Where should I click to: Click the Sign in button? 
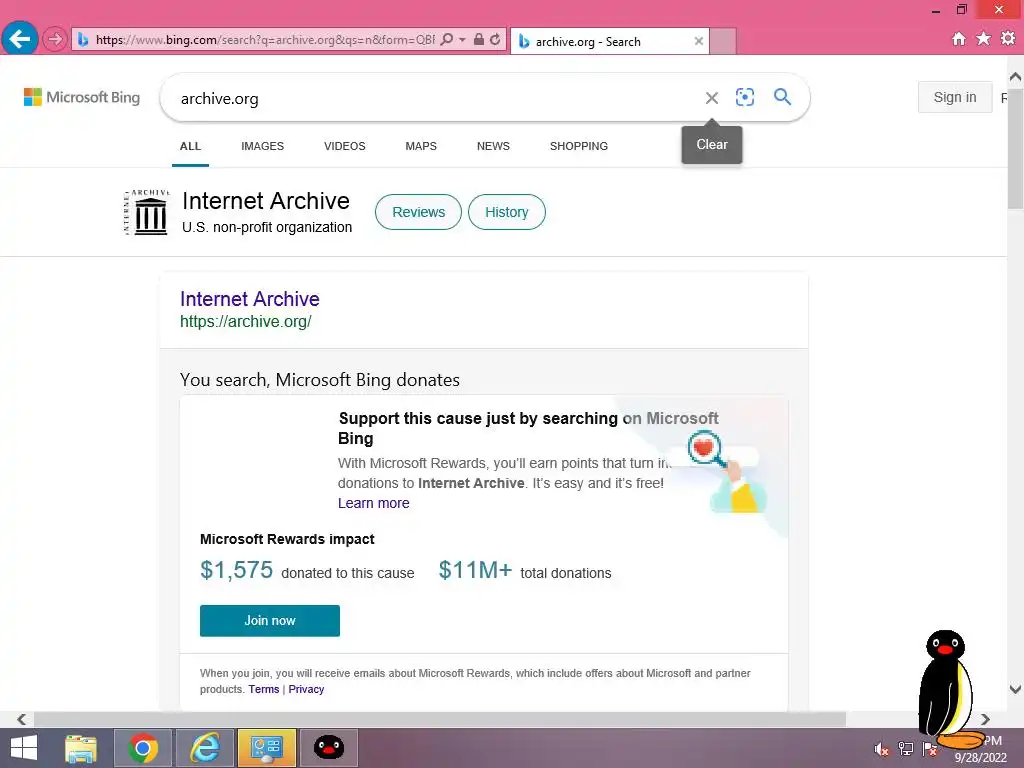[955, 97]
